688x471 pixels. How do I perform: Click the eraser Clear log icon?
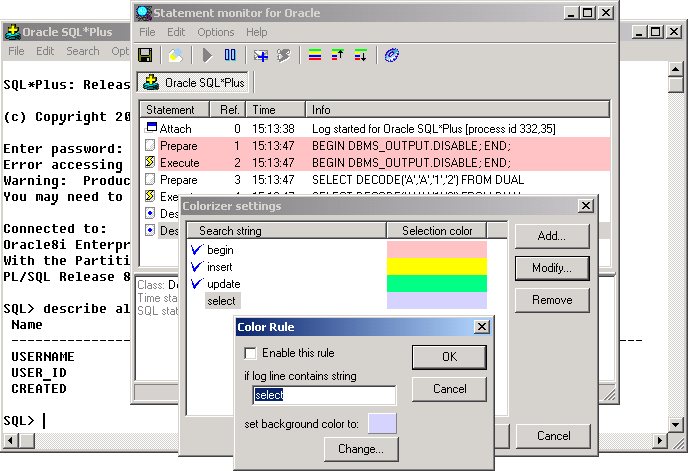[176, 55]
